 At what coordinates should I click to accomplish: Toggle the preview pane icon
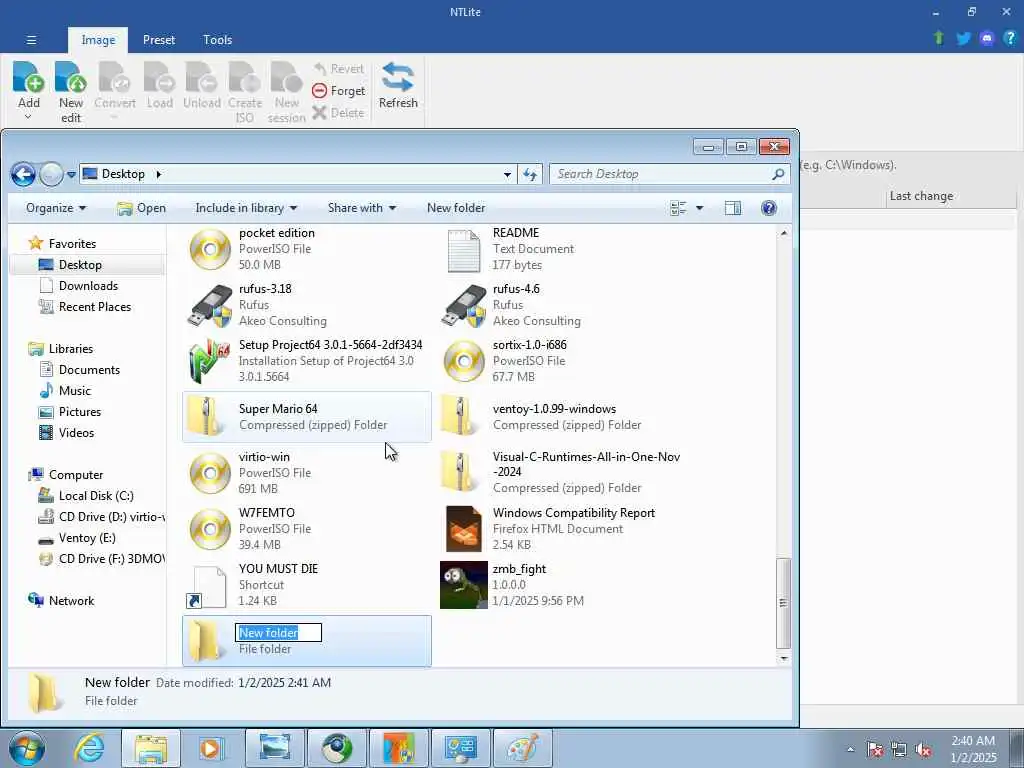(733, 208)
